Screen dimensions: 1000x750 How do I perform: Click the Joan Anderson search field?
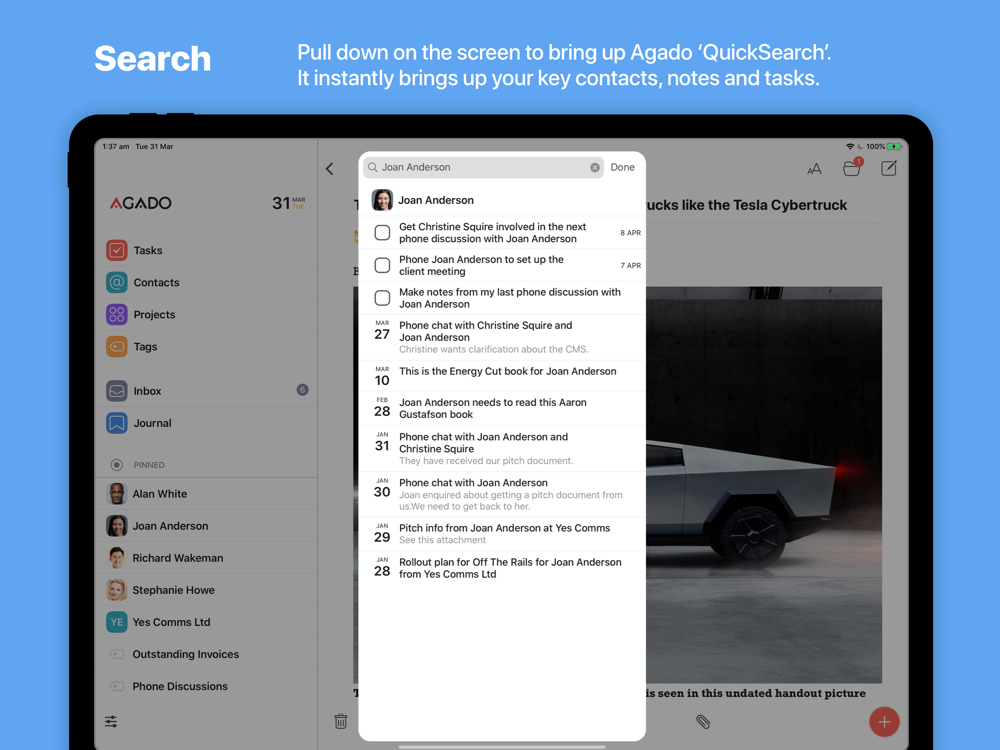(x=483, y=167)
